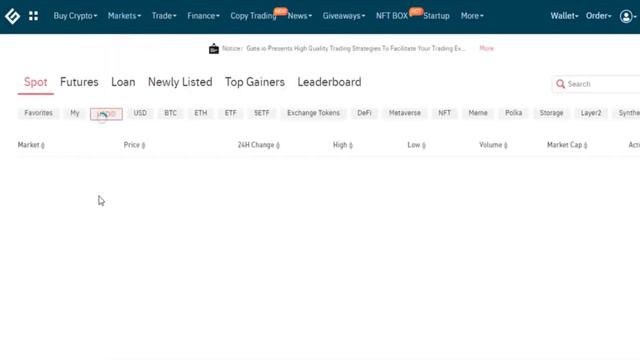Switch to the Spot tab
The image size is (640, 360).
click(36, 82)
